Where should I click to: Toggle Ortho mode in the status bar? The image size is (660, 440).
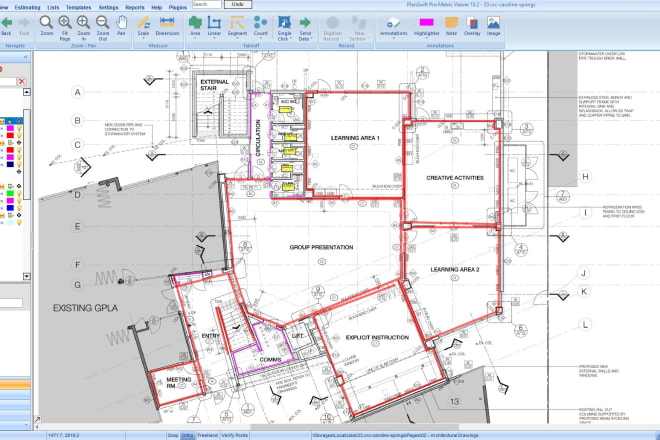[187, 435]
